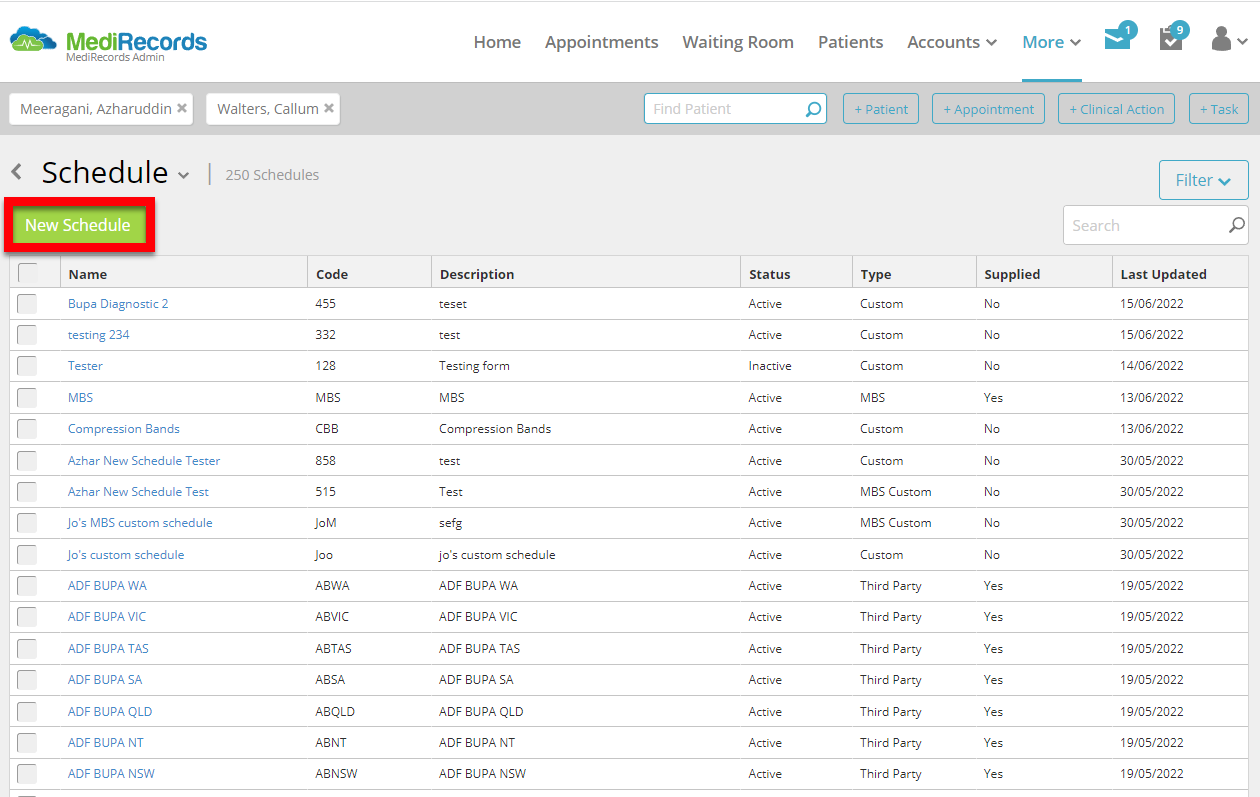Tick the checkbox for ADF BUPA NSW
1260x797 pixels.
click(x=27, y=774)
